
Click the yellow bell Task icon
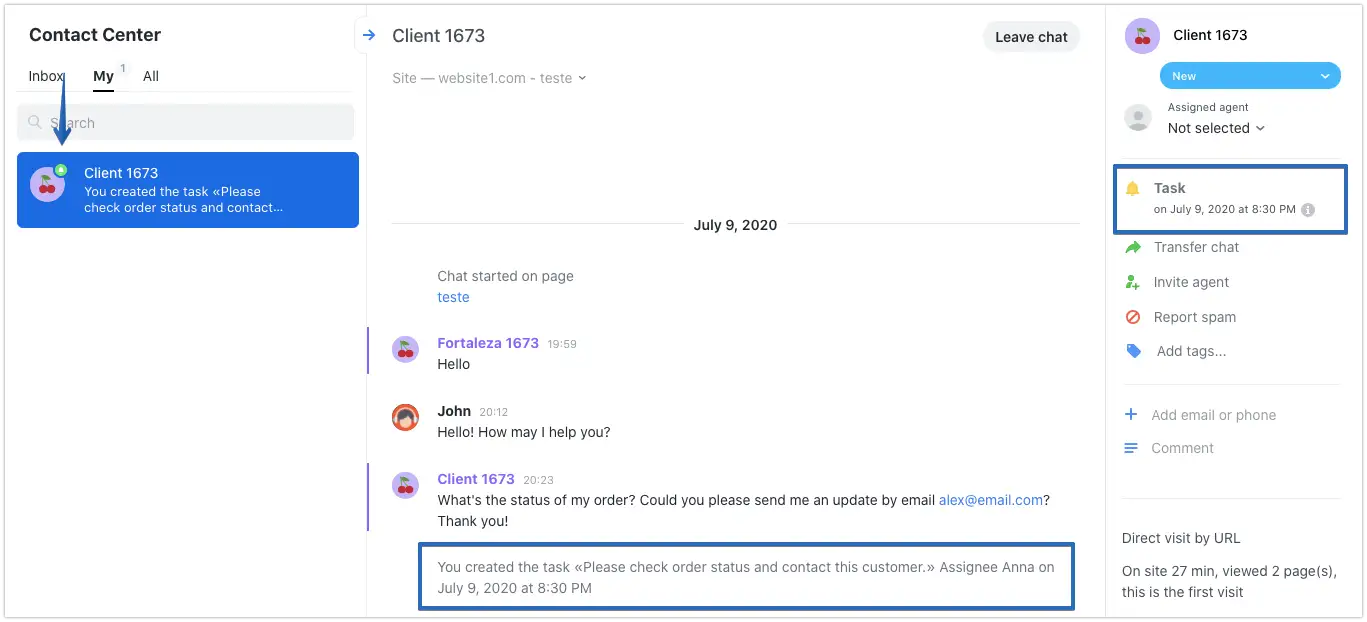tap(1132, 188)
